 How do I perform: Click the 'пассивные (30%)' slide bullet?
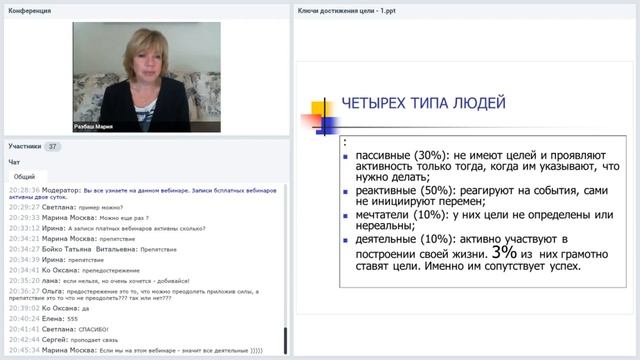pos(487,166)
